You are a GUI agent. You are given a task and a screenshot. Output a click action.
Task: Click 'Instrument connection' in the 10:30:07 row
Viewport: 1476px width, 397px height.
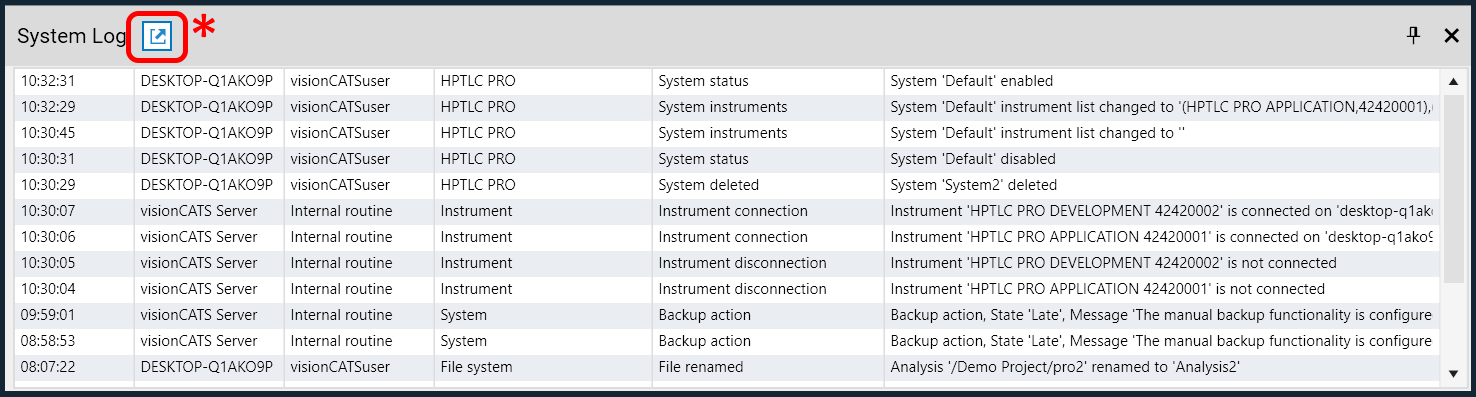click(733, 211)
